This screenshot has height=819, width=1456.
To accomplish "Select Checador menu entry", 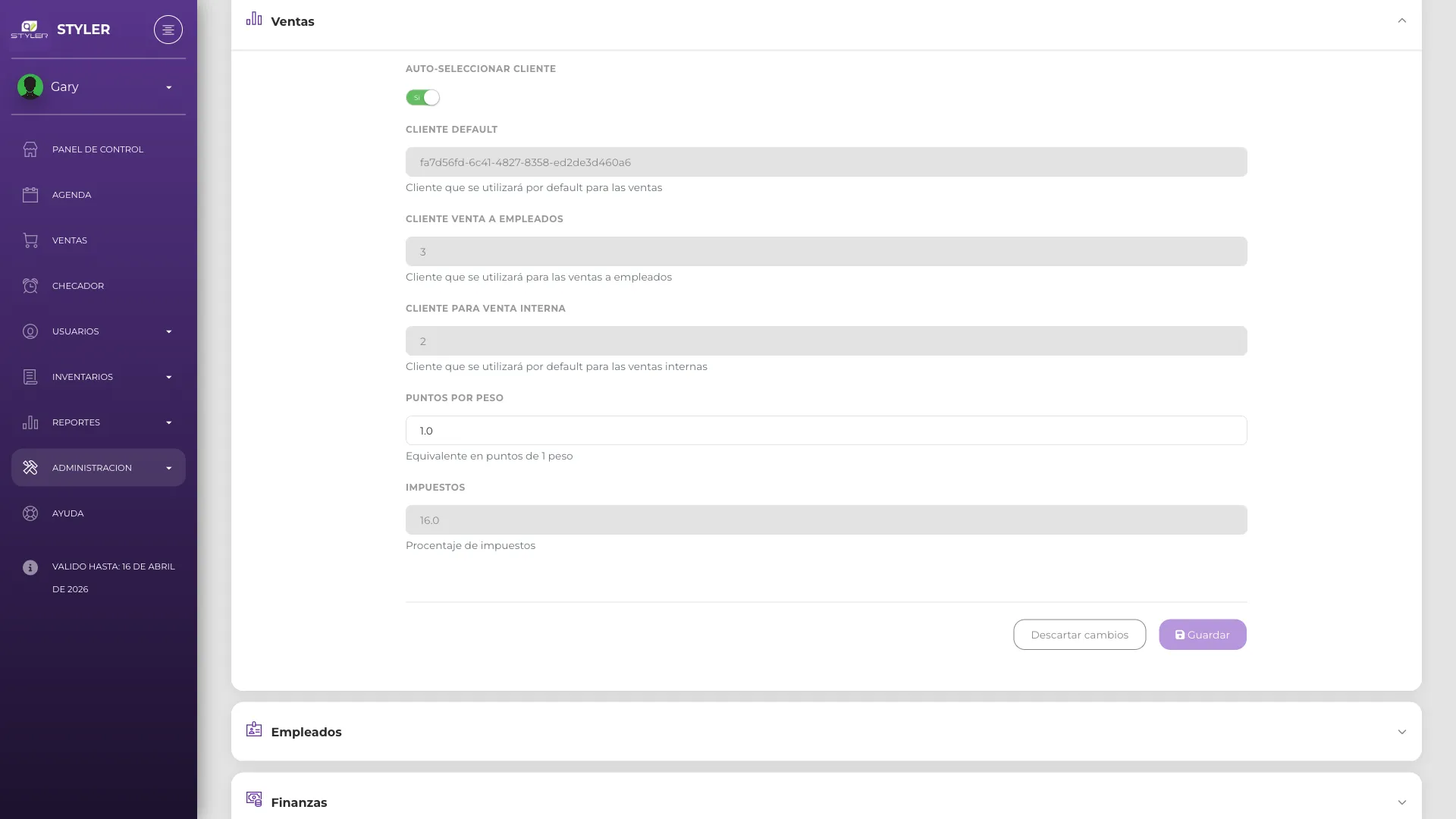I will (x=99, y=286).
